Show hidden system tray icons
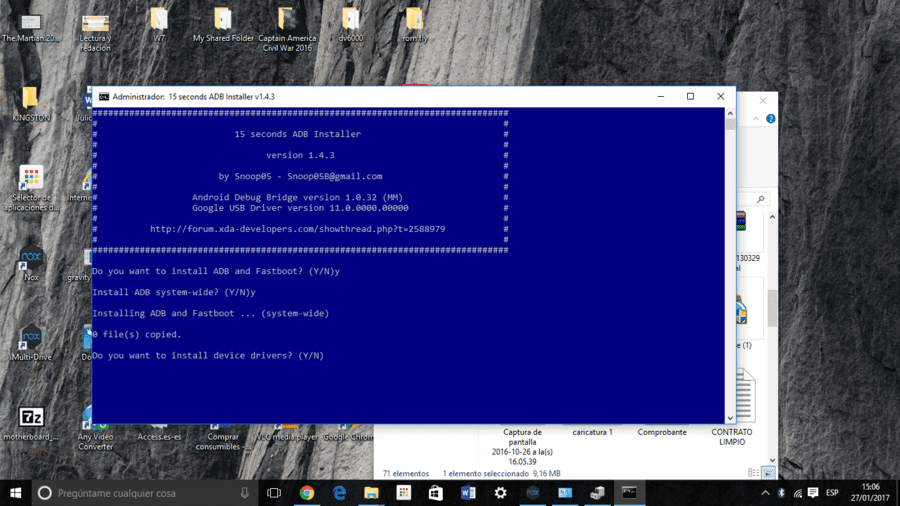This screenshot has height=506, width=900. [x=765, y=493]
